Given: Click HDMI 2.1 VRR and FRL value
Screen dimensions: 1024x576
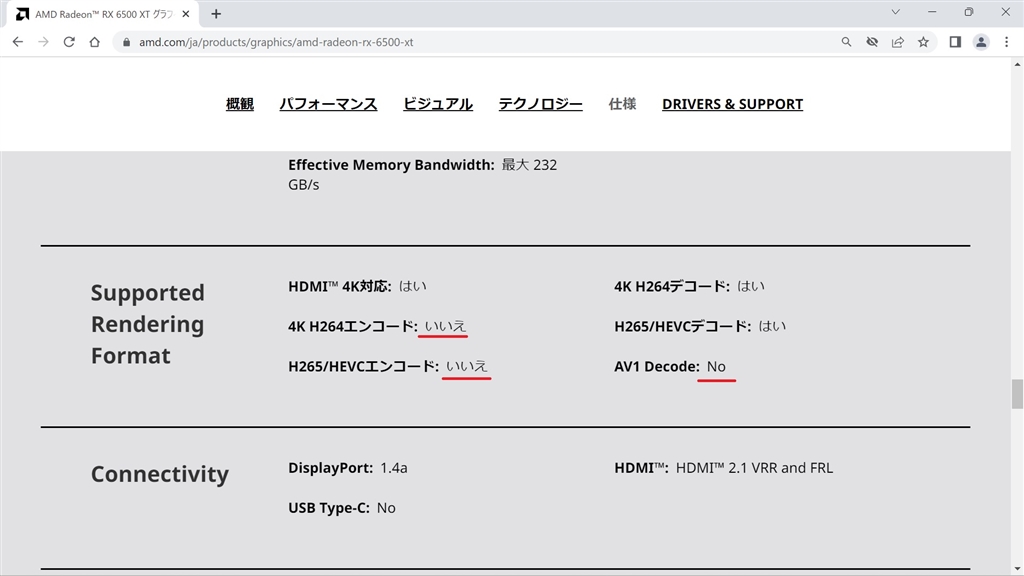Looking at the screenshot, I should pos(754,468).
